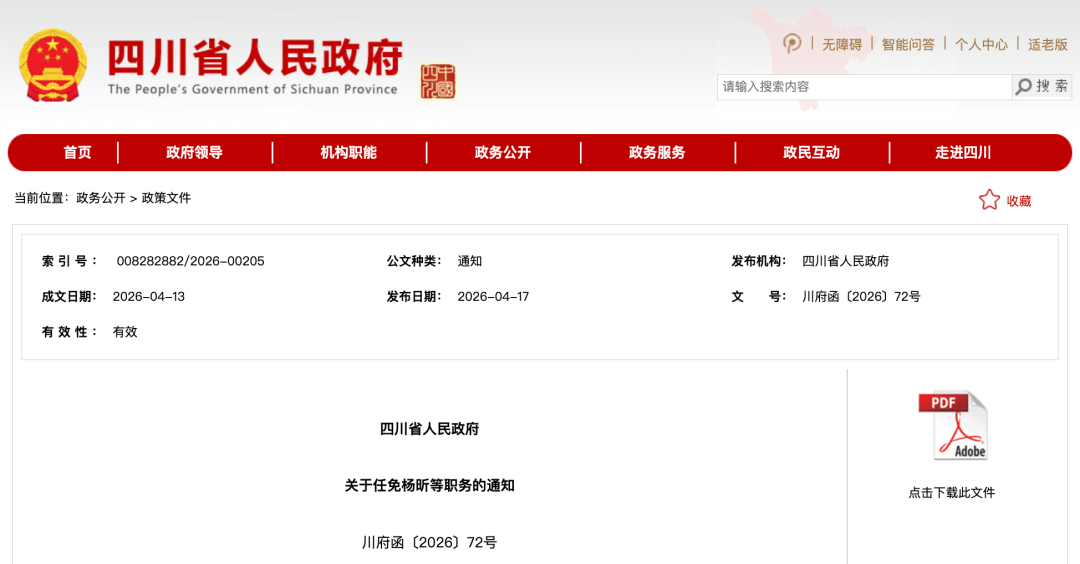Click the magnifier search icon
The height and width of the screenshot is (564, 1080).
coord(1024,87)
